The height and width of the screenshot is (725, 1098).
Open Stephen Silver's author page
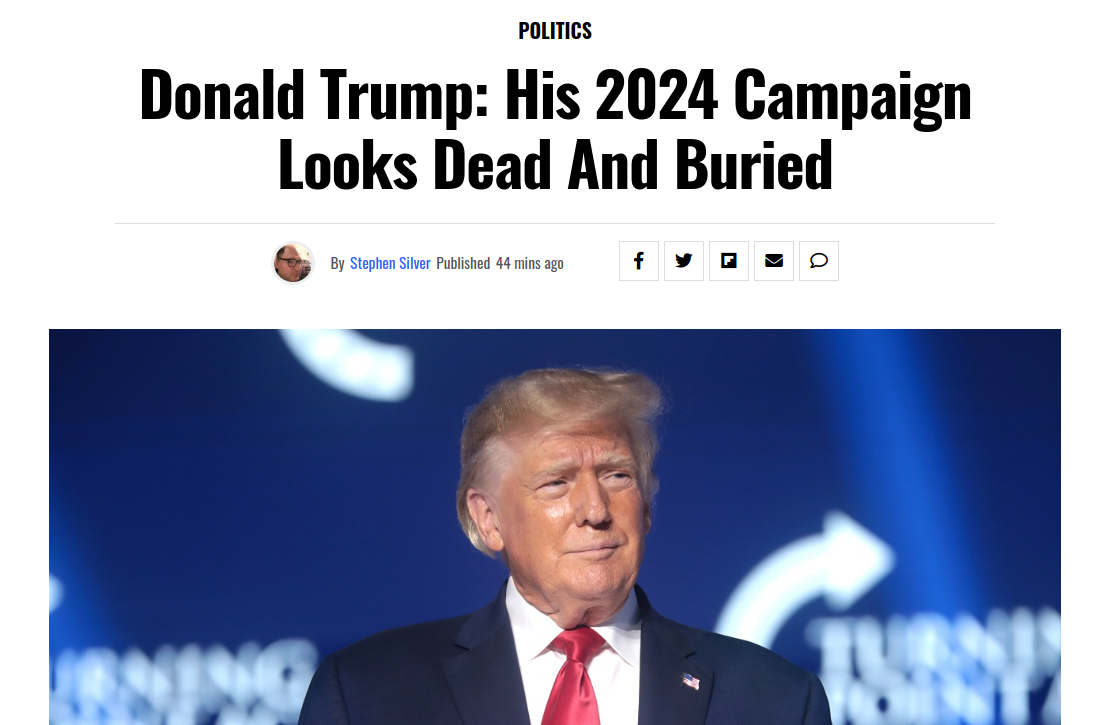tap(390, 263)
